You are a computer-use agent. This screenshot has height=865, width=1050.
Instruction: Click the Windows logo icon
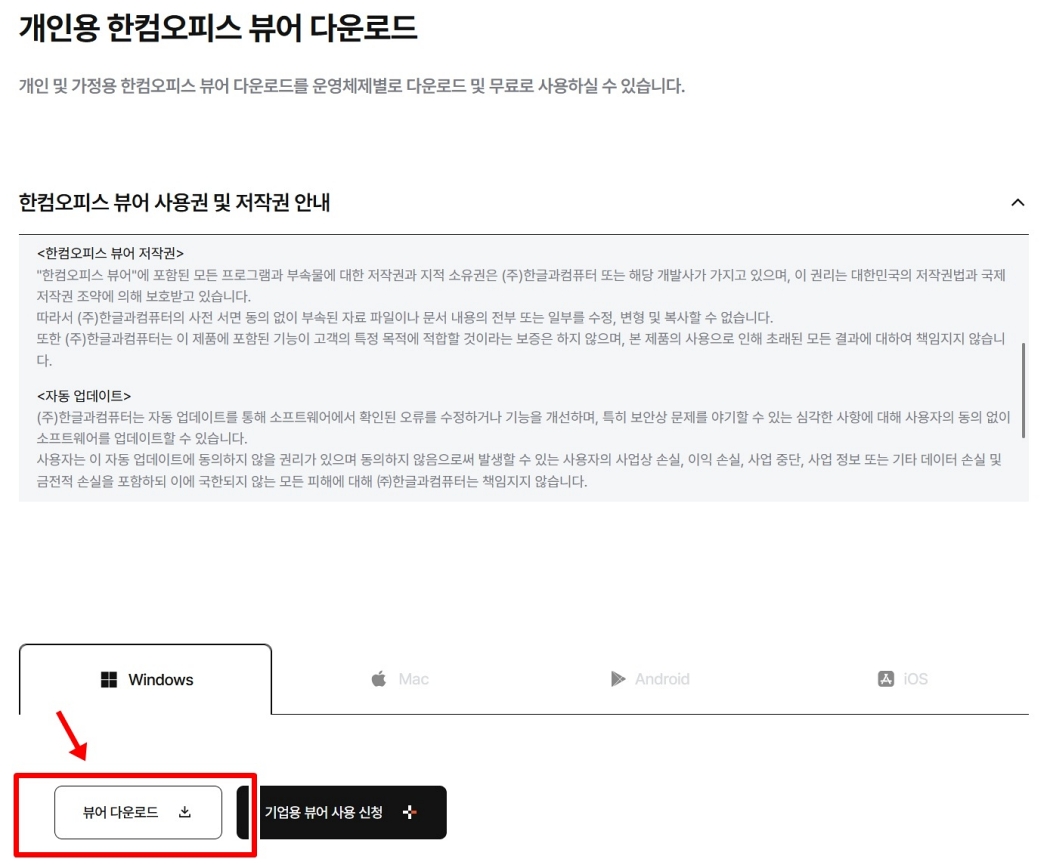click(108, 680)
